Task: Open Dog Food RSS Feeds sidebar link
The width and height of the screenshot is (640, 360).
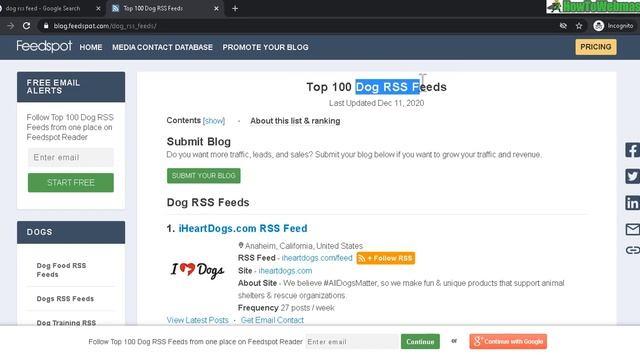Action: [61, 270]
